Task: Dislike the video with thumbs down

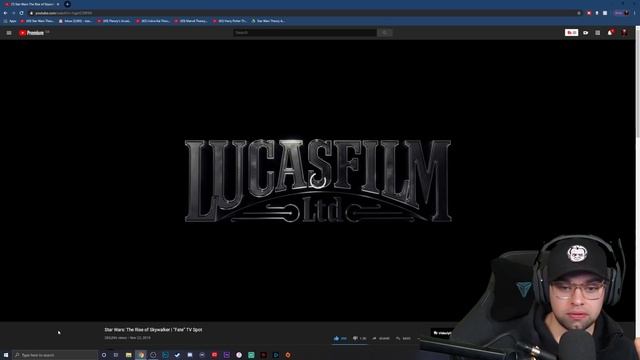Action: 360,338
